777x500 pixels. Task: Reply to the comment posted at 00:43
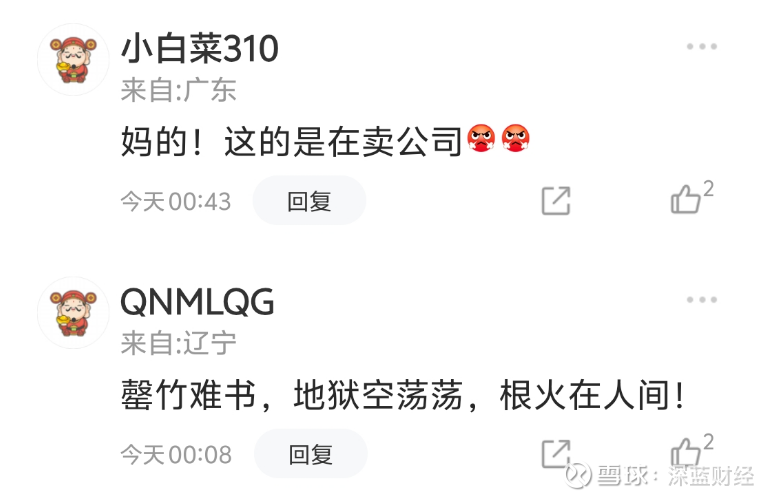tap(309, 201)
